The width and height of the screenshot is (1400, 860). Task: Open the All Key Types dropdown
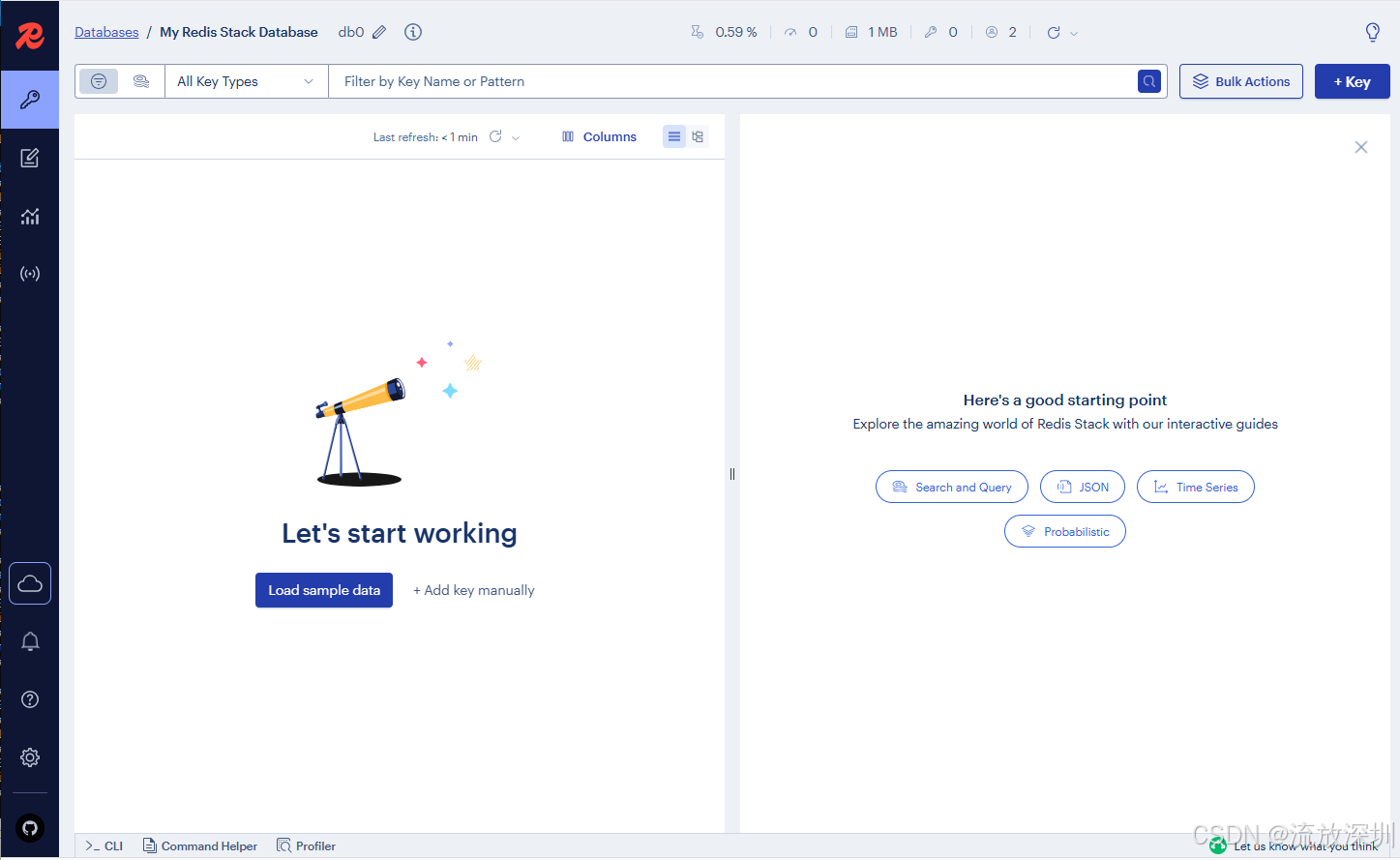(x=247, y=81)
